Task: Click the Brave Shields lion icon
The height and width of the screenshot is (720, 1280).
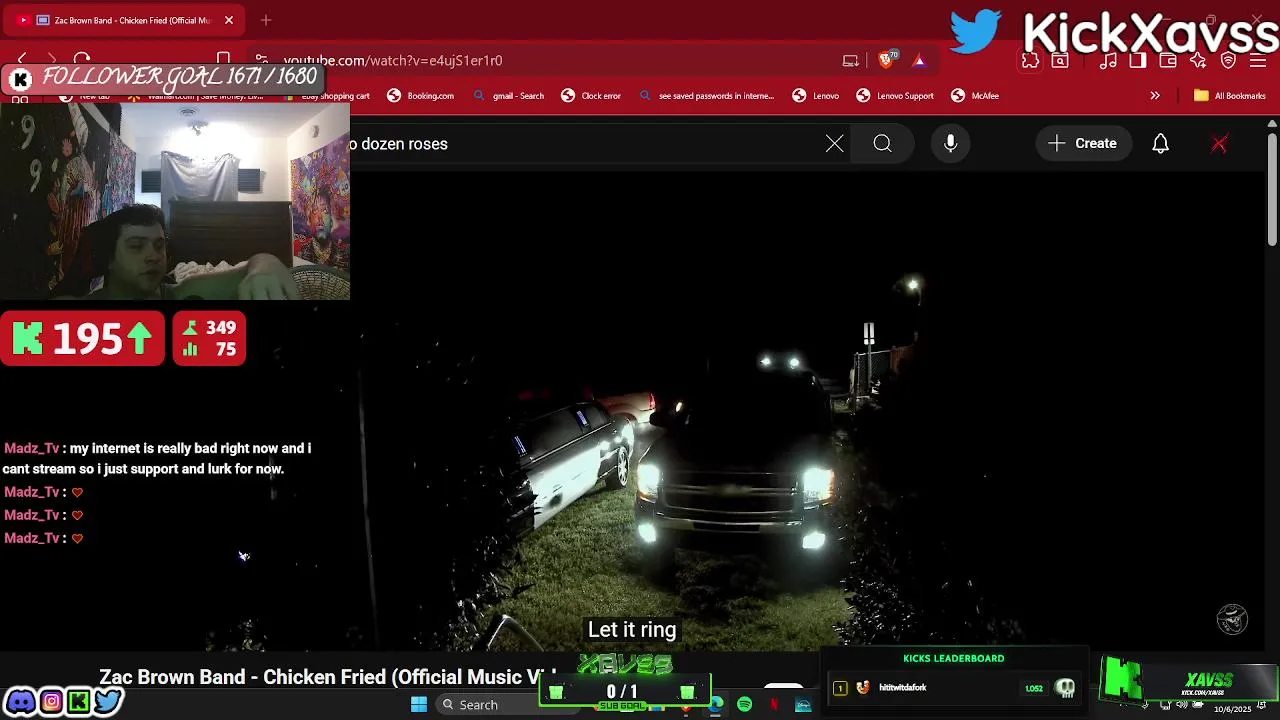Action: 886,60
